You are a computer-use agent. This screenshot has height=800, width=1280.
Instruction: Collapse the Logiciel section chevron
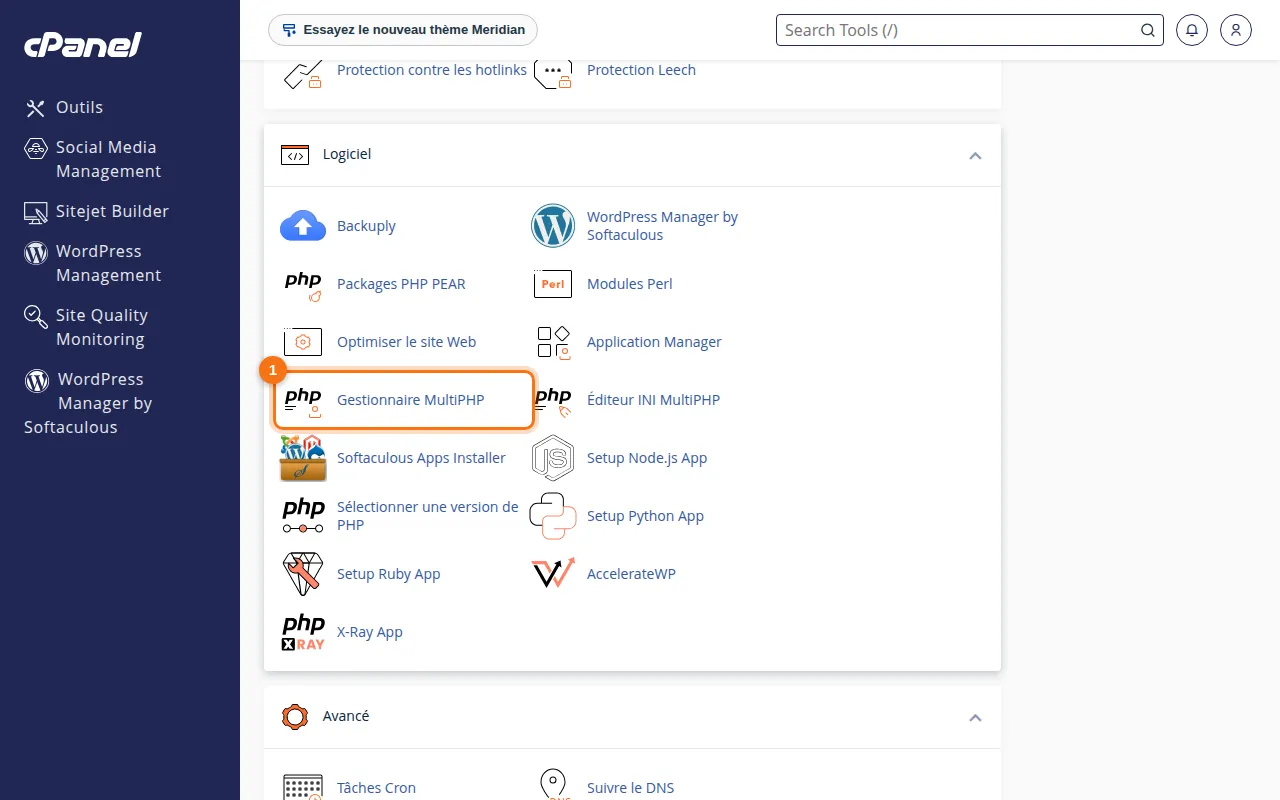tap(975, 156)
